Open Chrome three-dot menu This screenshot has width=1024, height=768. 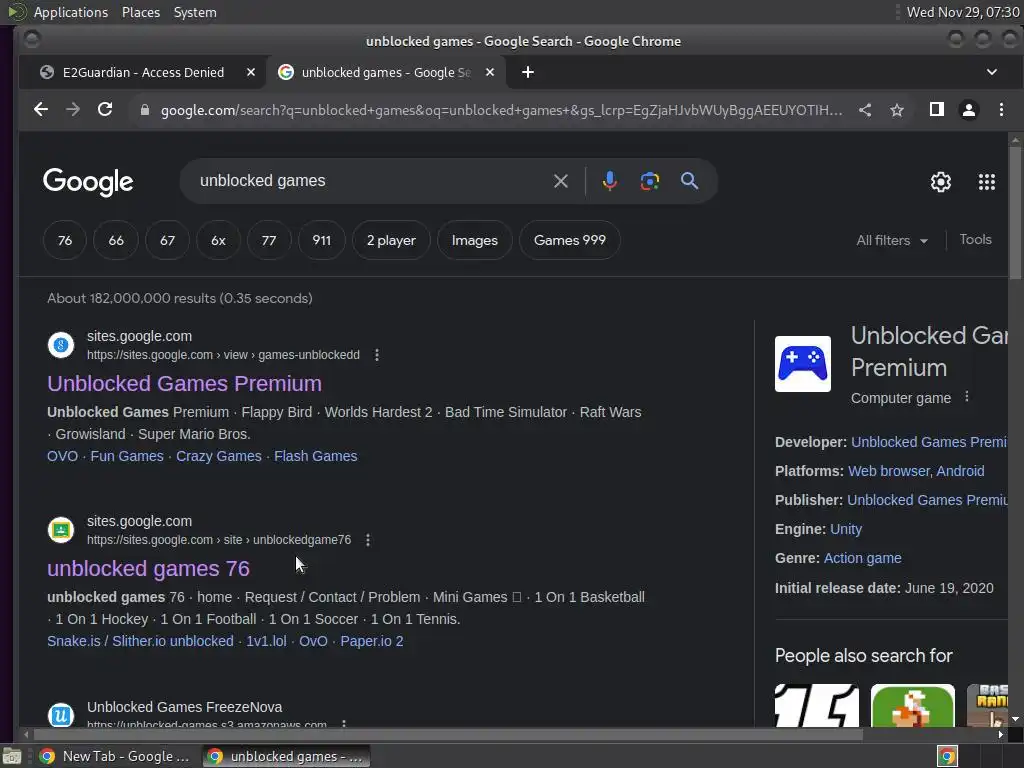click(1001, 110)
